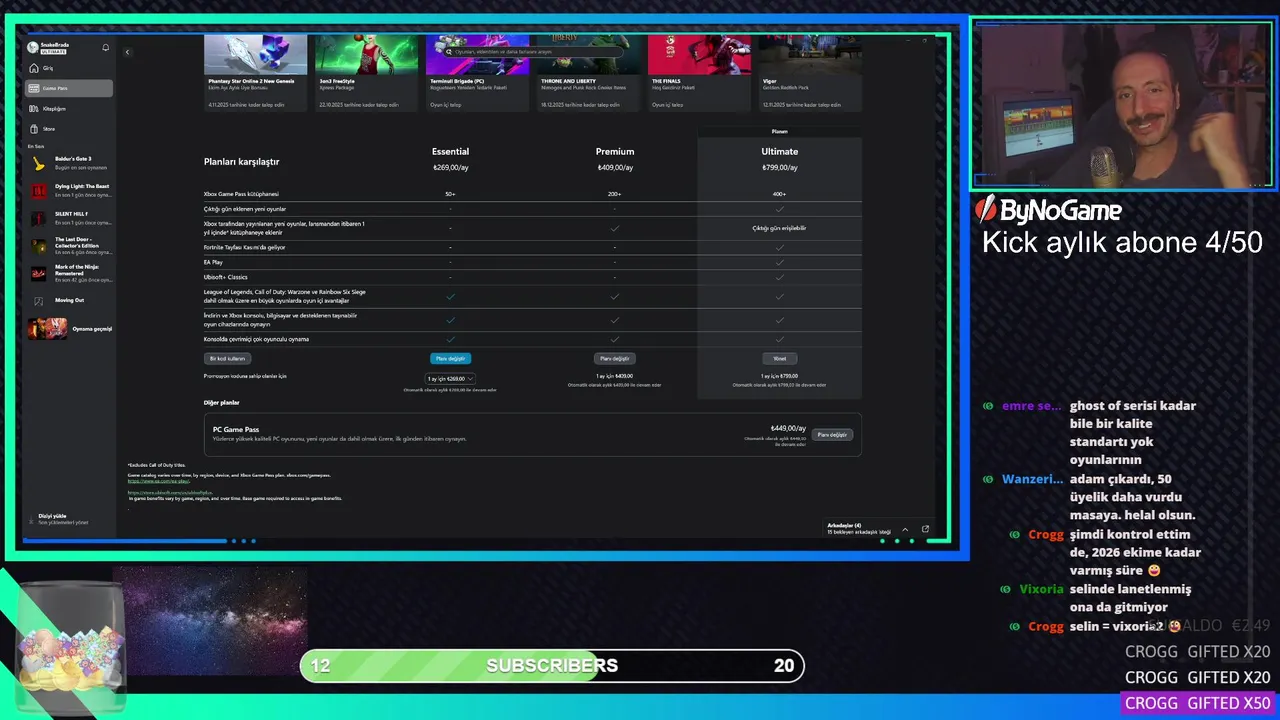Click the streamer webcam feed
The height and width of the screenshot is (720, 1280).
click(x=1122, y=105)
